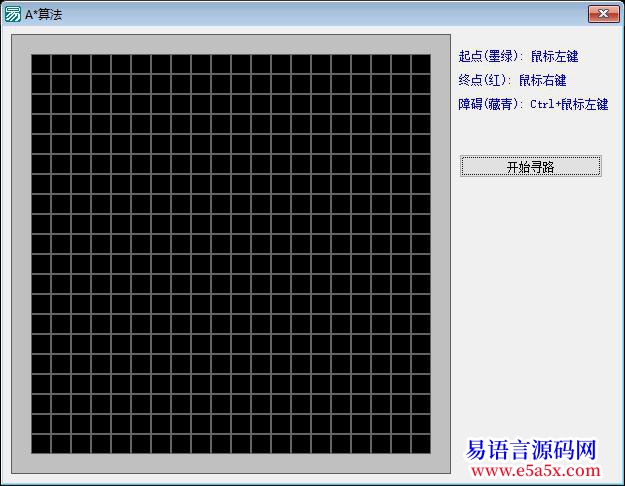
Task: Pick grid cell at row 10, column 1
Action: click(41, 244)
